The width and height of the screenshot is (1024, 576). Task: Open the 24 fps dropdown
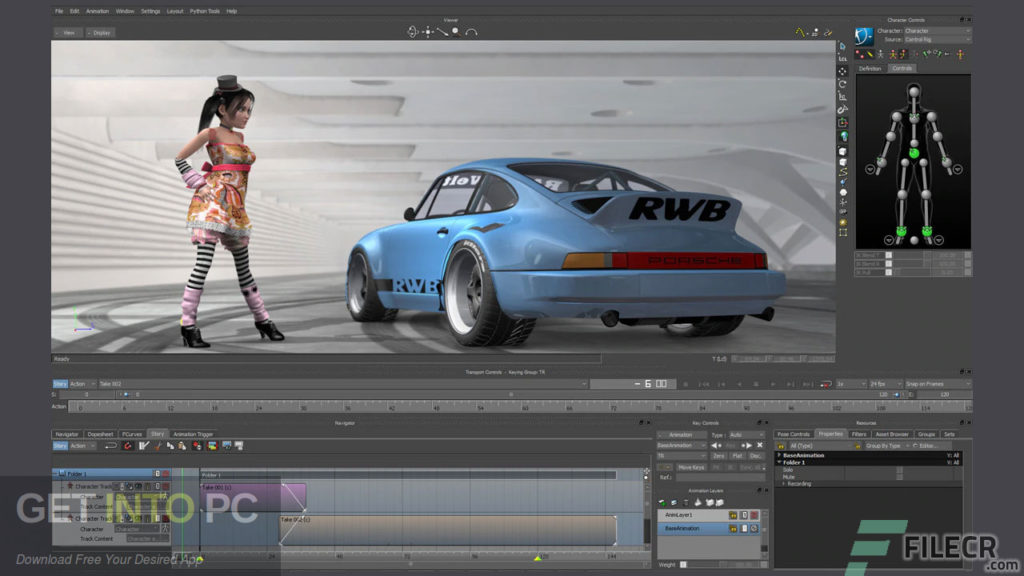point(888,384)
